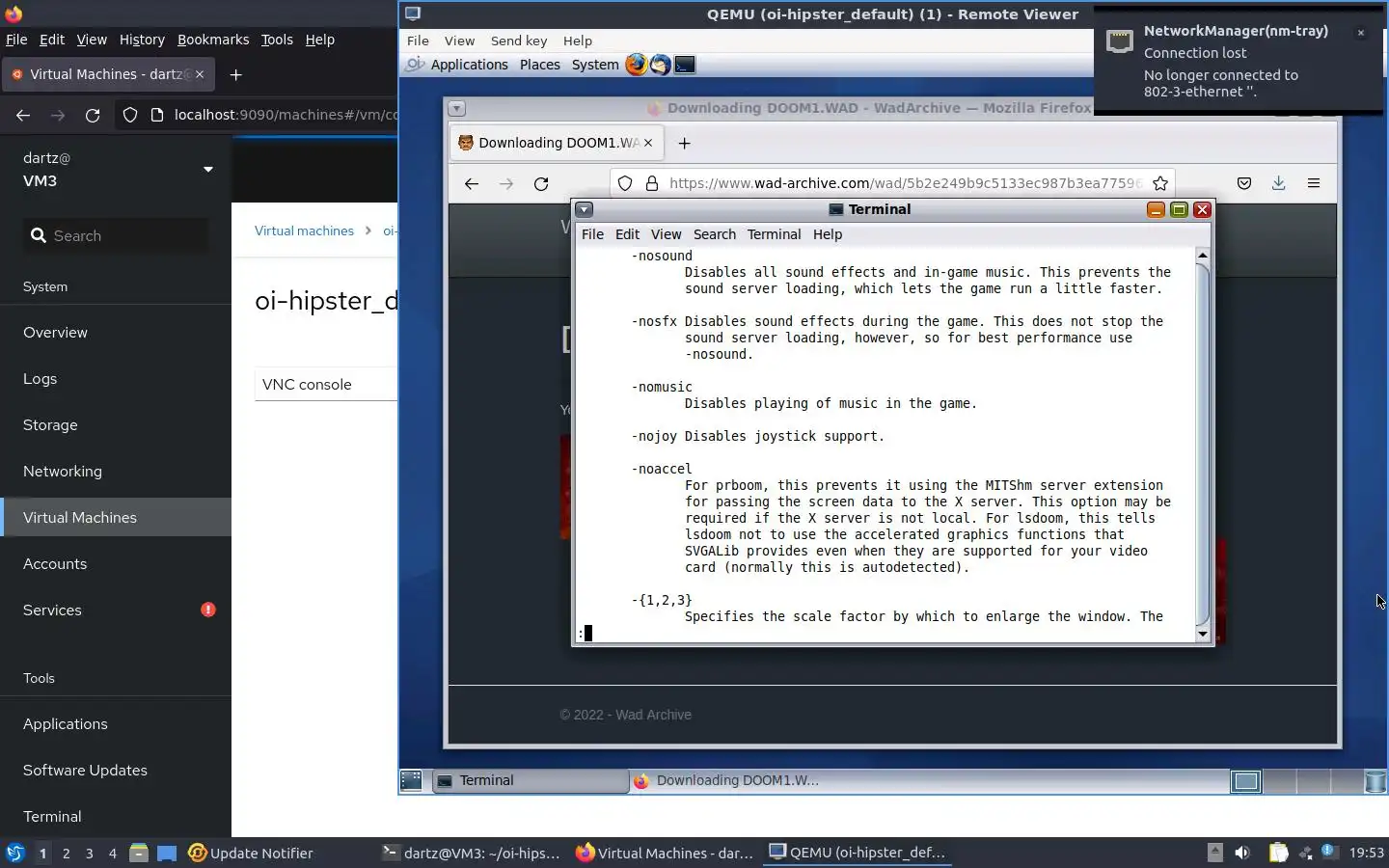Launch Thunderbird mail from the guest panel

[x=660, y=65]
